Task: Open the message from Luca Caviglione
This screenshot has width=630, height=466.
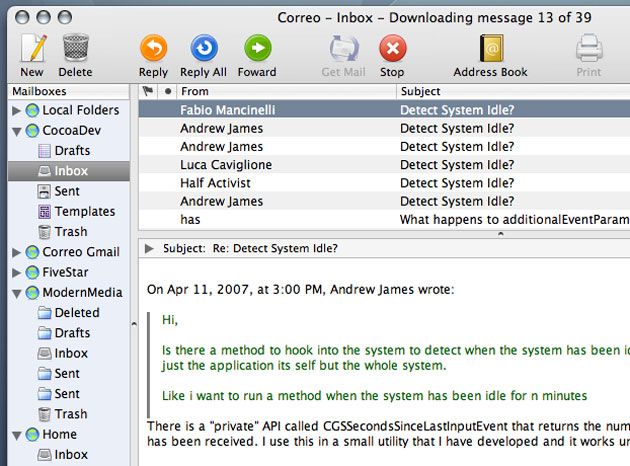Action: 385,165
